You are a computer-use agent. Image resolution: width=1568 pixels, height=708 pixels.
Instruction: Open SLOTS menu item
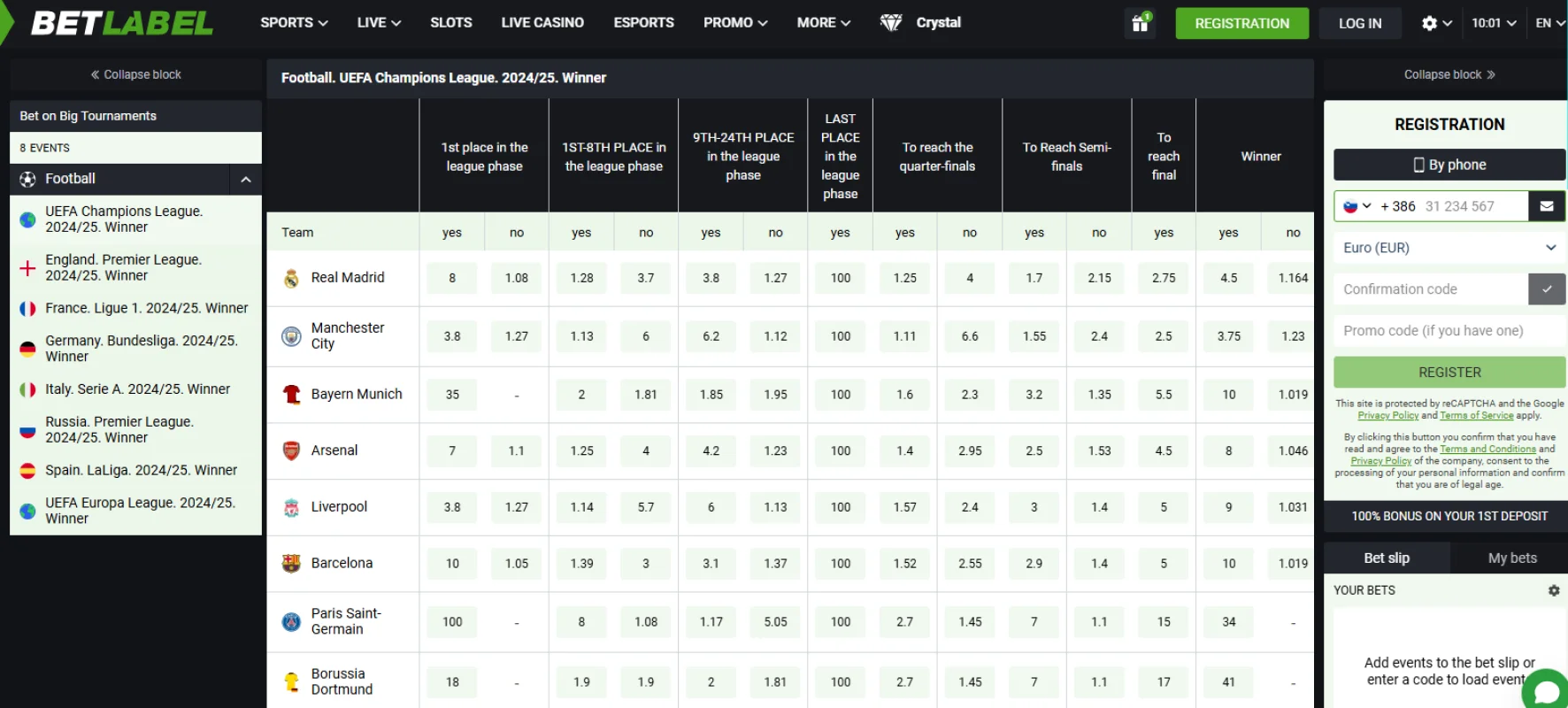451,23
